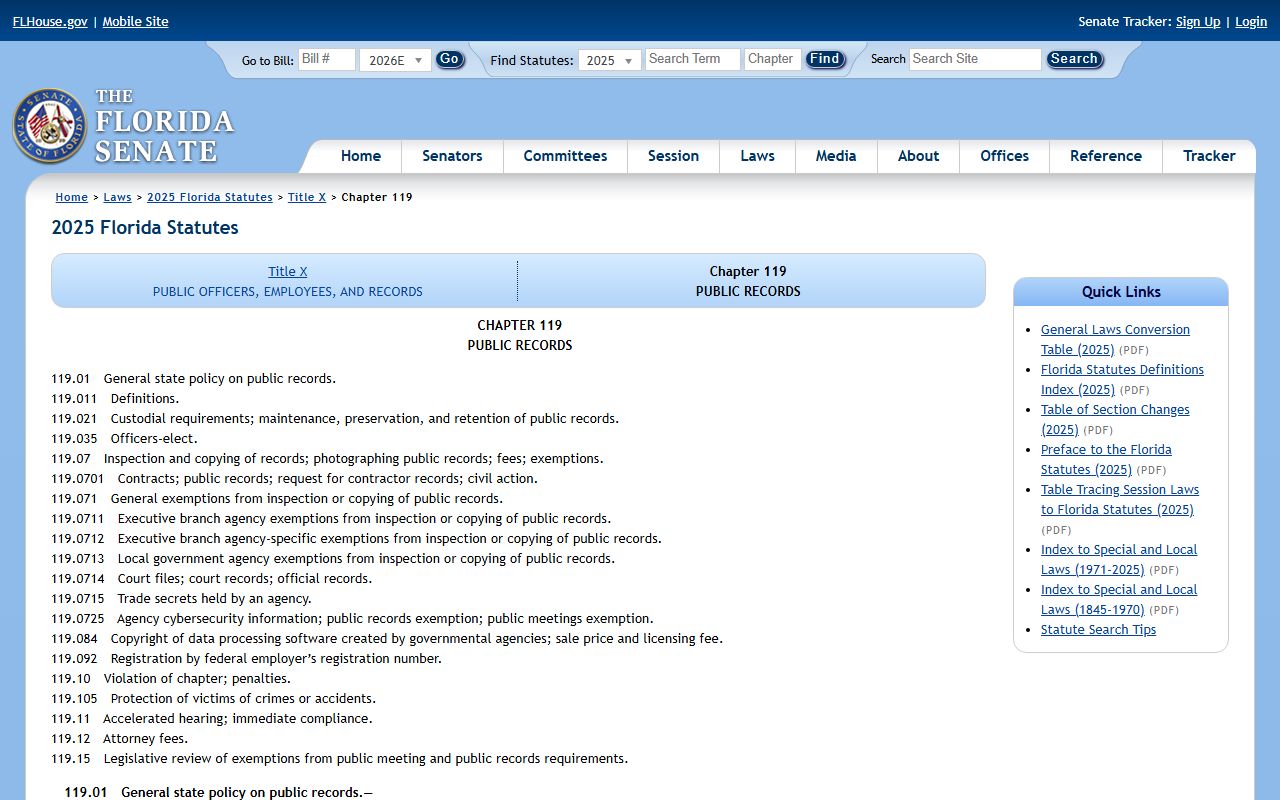This screenshot has width=1280, height=800.
Task: Open the Laws navigation tab
Action: [x=757, y=156]
